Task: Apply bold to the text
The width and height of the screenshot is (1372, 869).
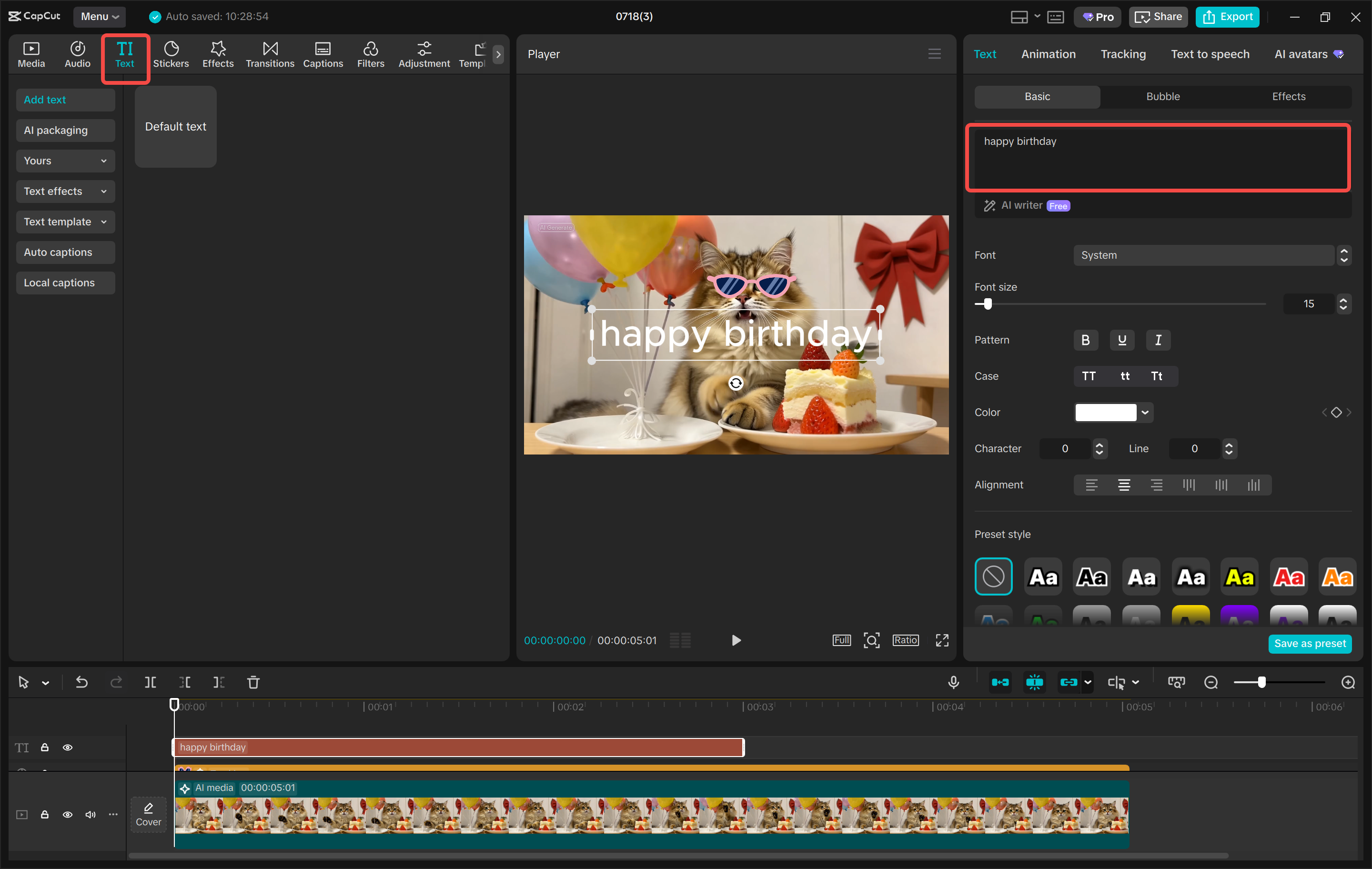Action: (x=1085, y=340)
